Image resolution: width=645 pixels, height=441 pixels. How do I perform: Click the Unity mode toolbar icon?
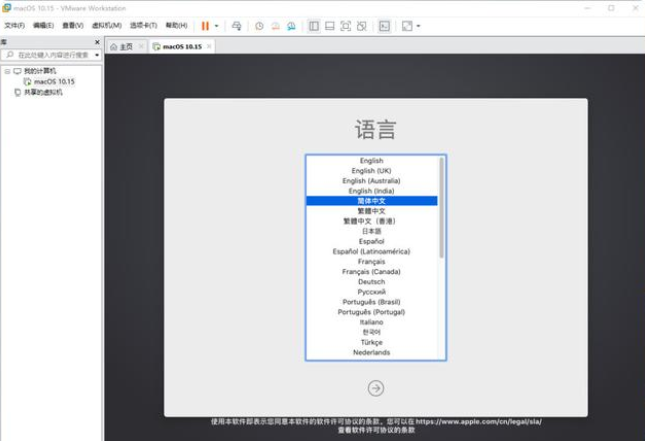pos(362,26)
